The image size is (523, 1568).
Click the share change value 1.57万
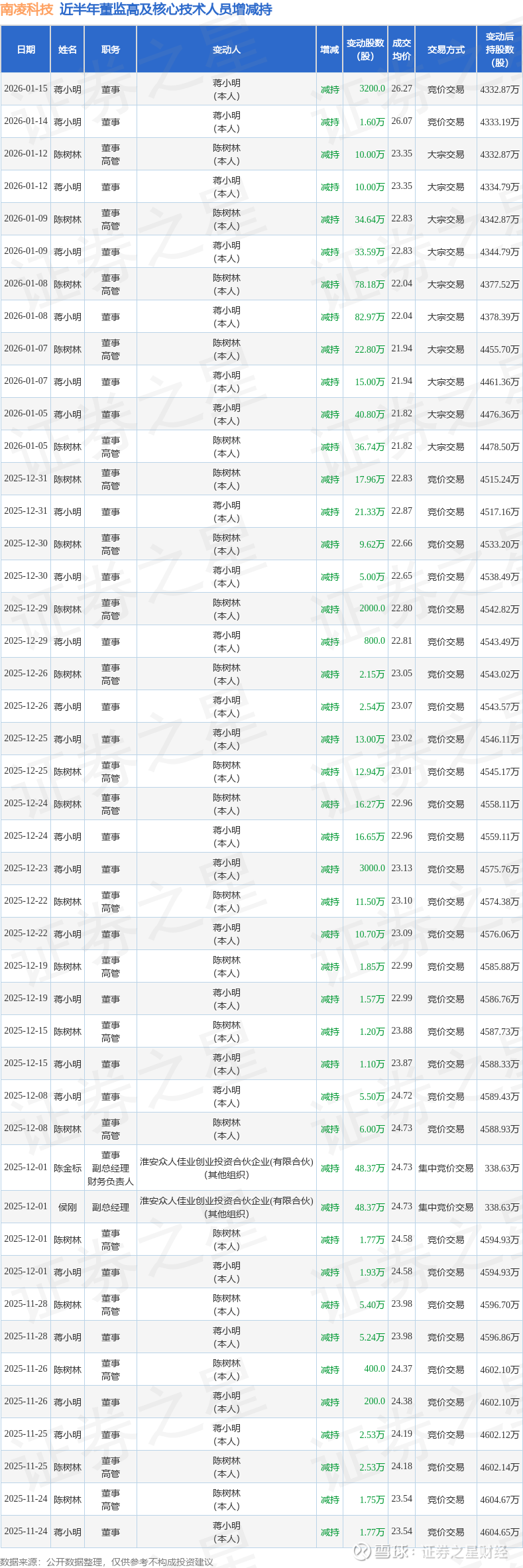click(372, 999)
